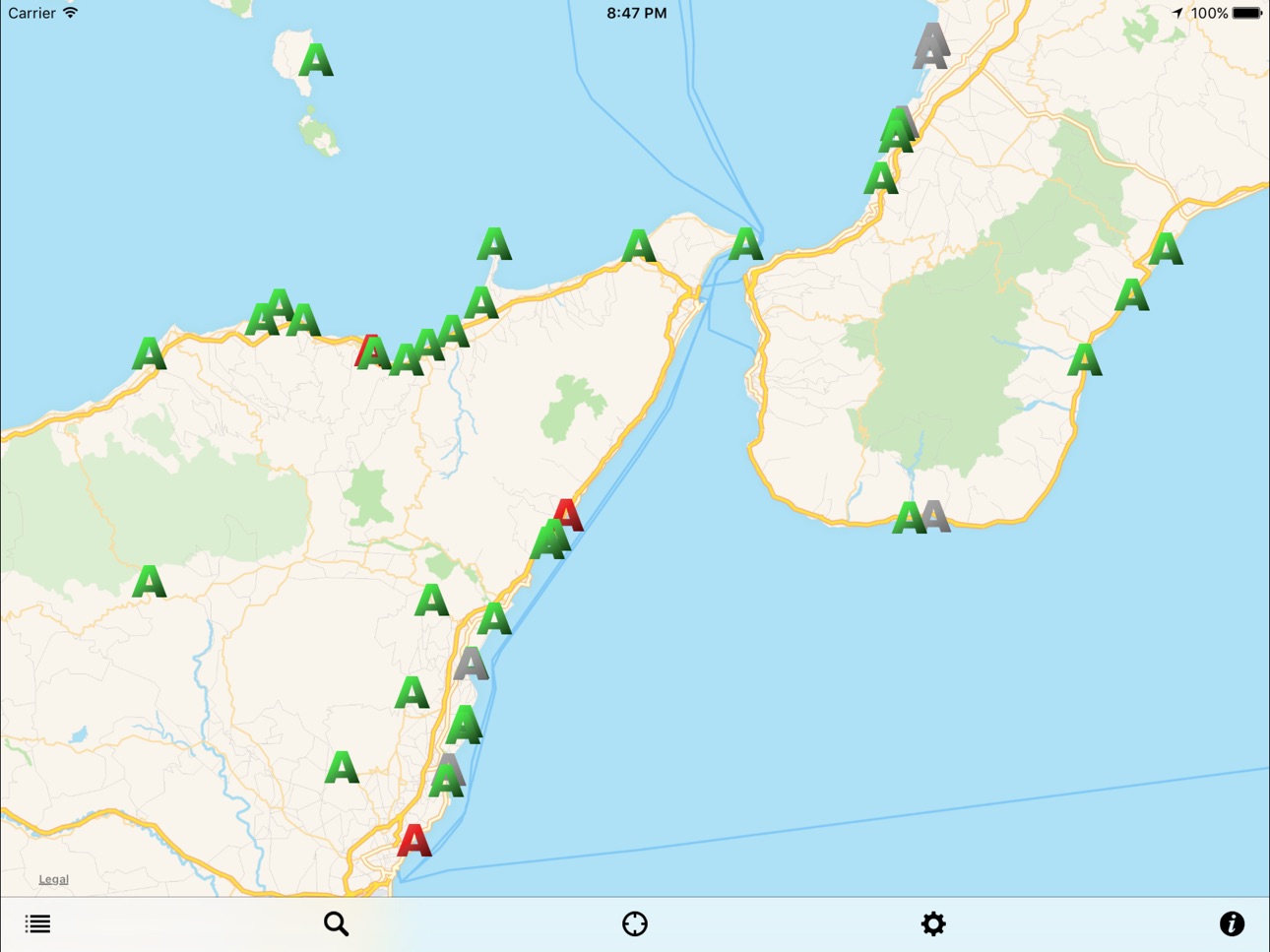Select red marker on Sicily's east coast
This screenshot has height=952, width=1270.
click(568, 514)
